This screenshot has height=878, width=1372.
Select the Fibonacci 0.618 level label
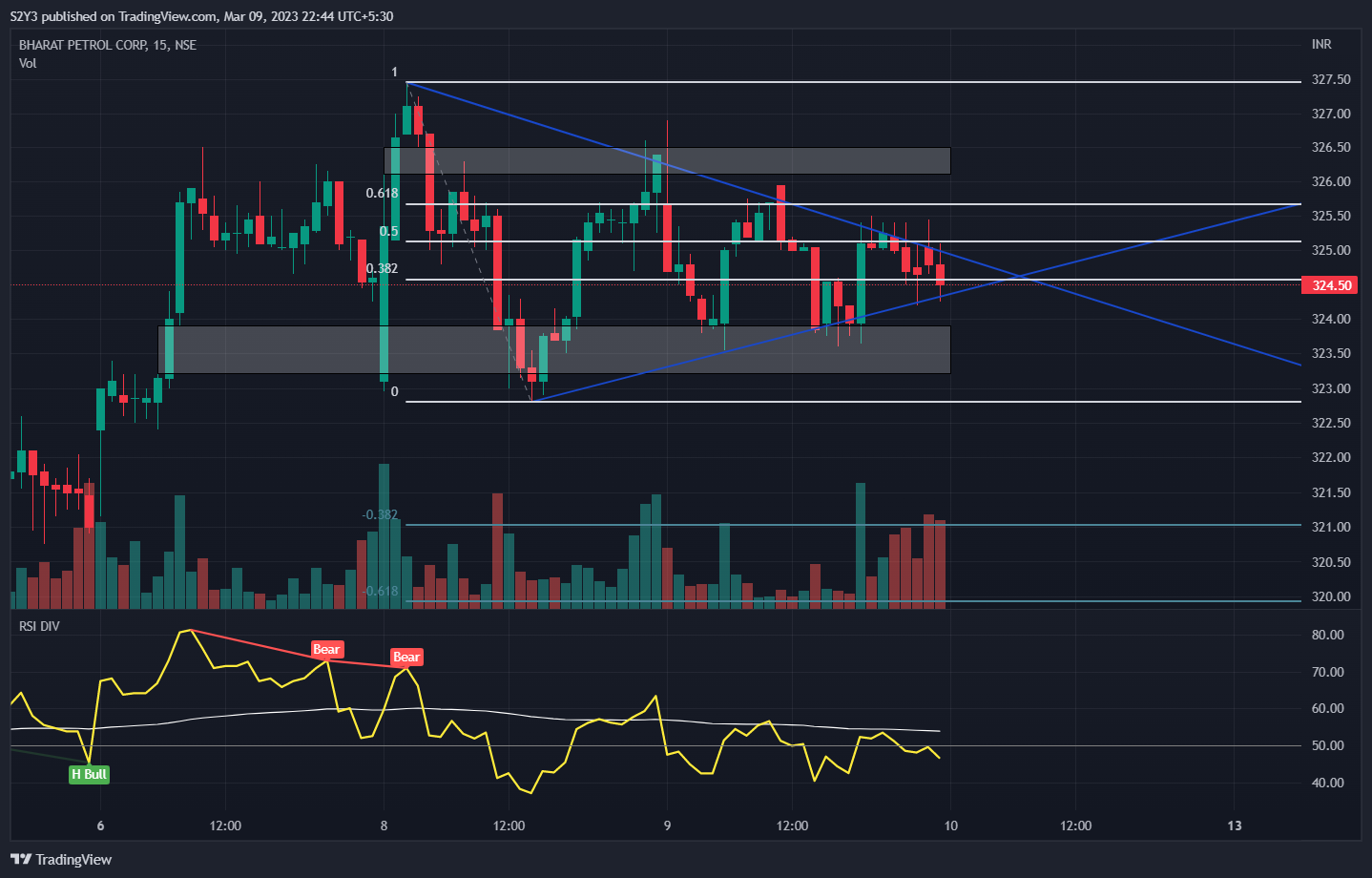tap(382, 194)
